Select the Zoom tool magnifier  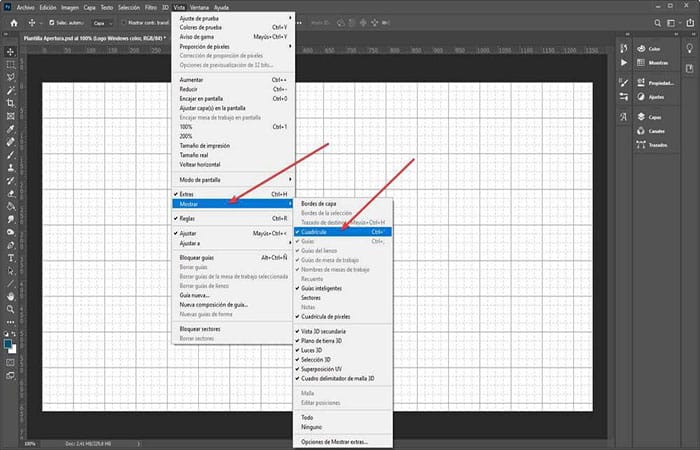[10, 309]
